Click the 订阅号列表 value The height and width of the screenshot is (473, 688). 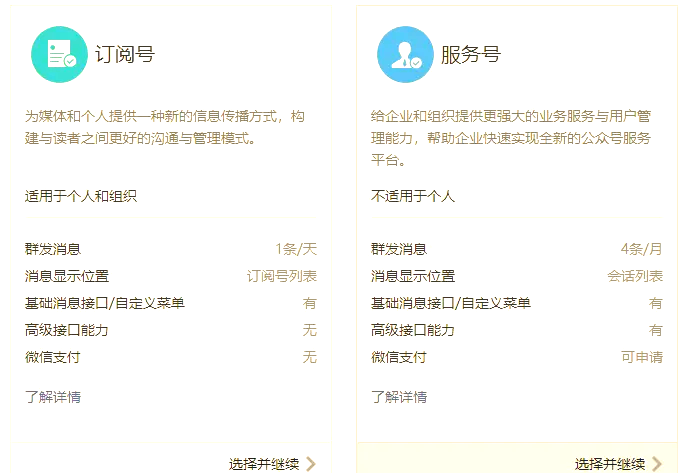[x=282, y=276]
